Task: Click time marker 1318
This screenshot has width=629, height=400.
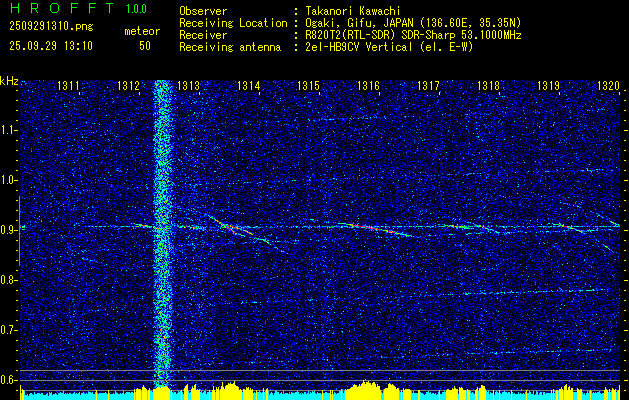Action: pyautogui.click(x=488, y=85)
